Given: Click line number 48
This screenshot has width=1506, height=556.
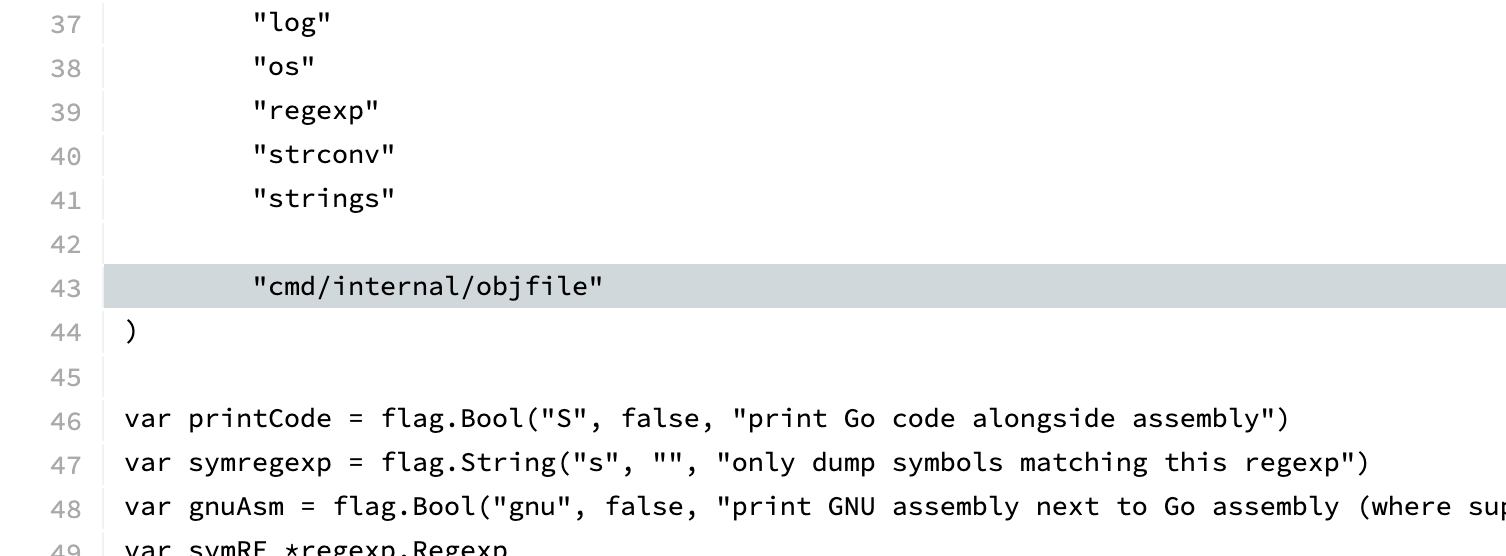Looking at the screenshot, I should point(66,508).
